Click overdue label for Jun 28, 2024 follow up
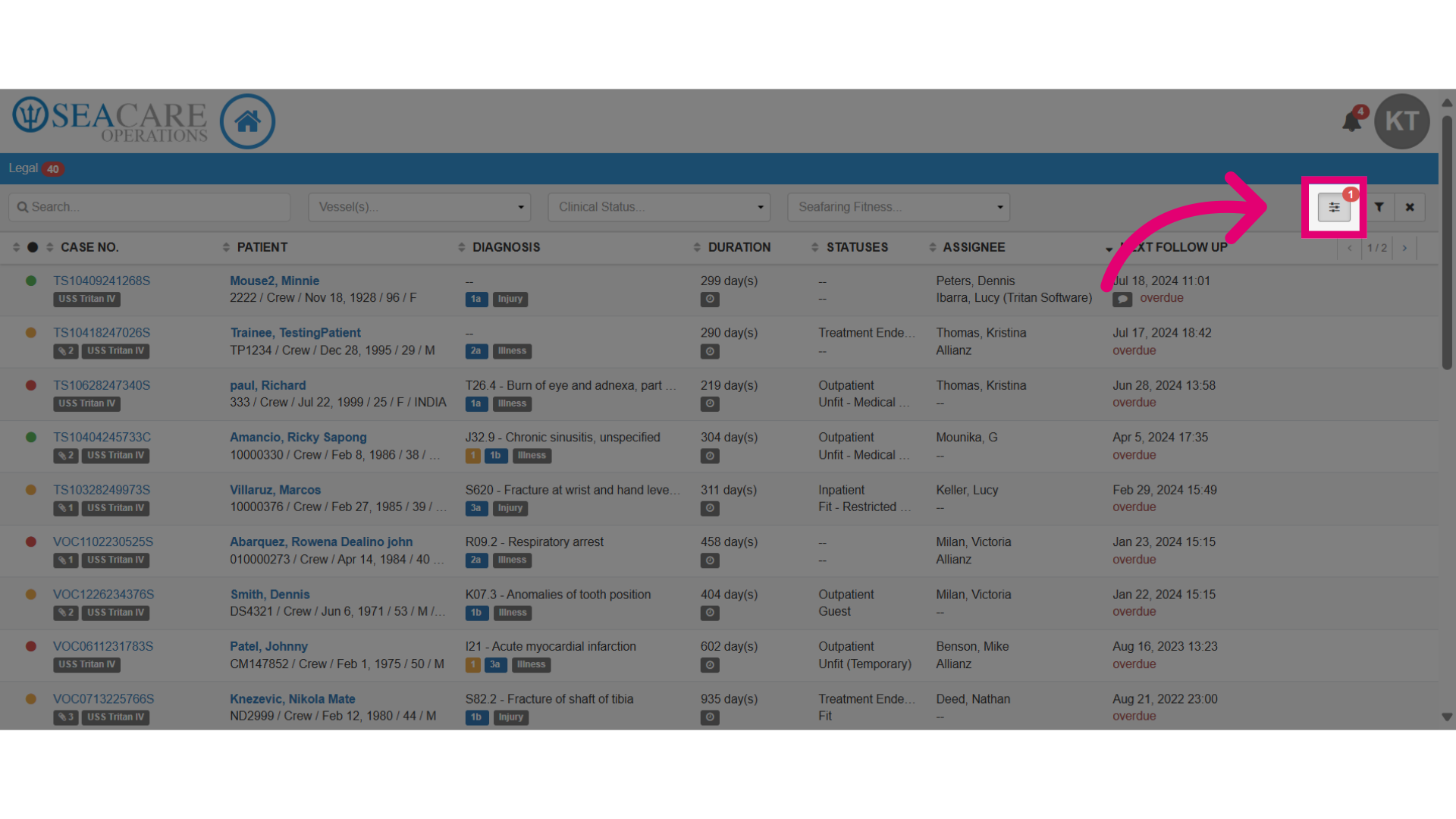 1134,403
